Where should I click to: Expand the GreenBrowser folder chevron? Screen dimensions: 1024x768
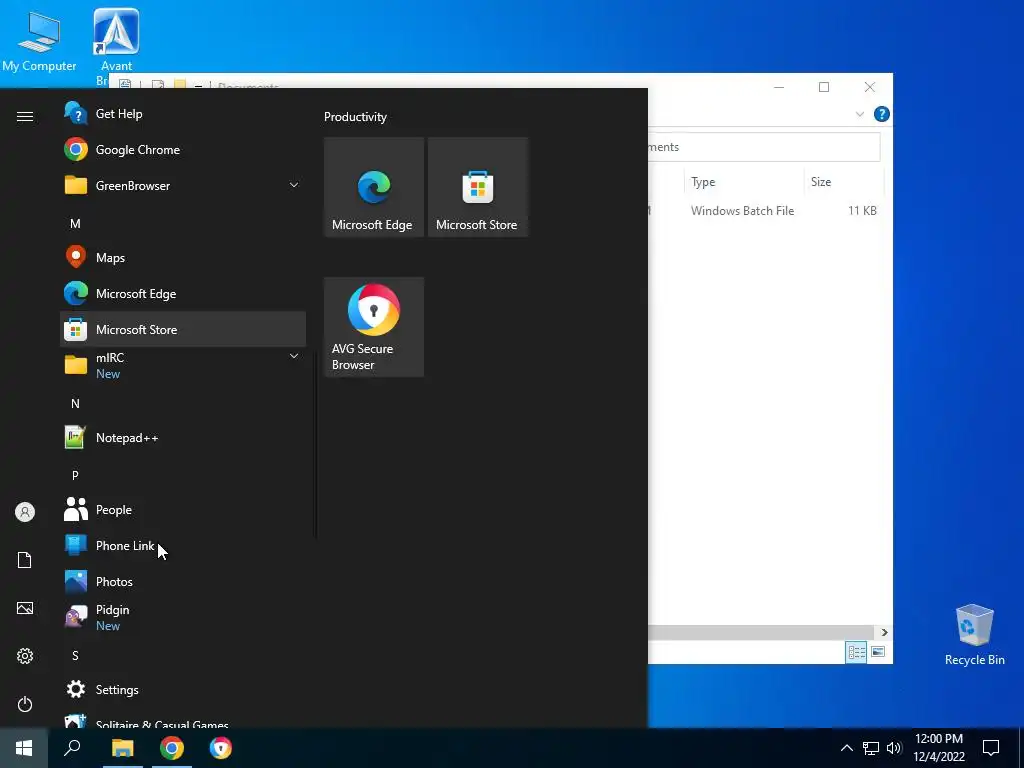[x=294, y=185]
